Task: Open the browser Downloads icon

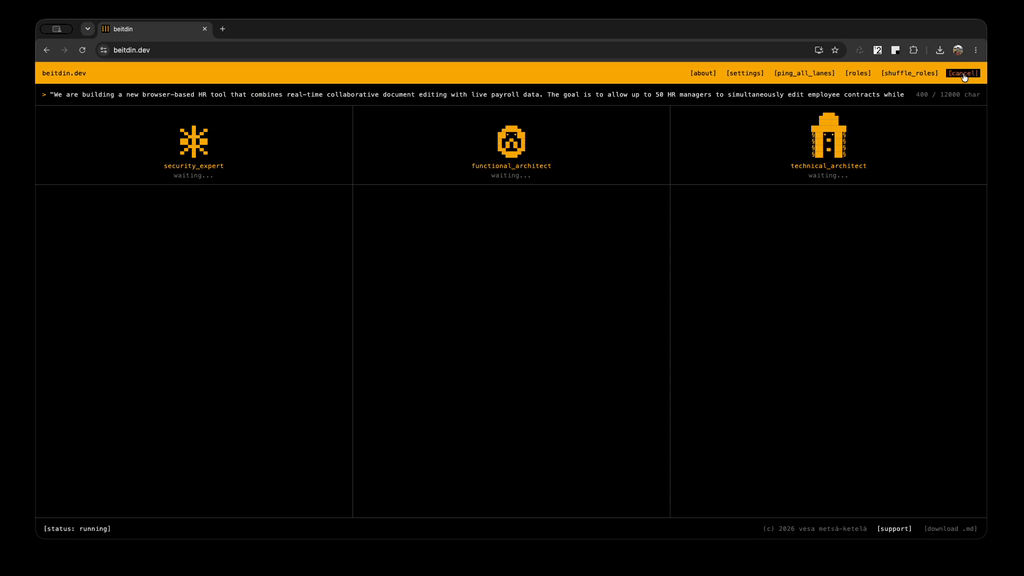Action: (940, 50)
